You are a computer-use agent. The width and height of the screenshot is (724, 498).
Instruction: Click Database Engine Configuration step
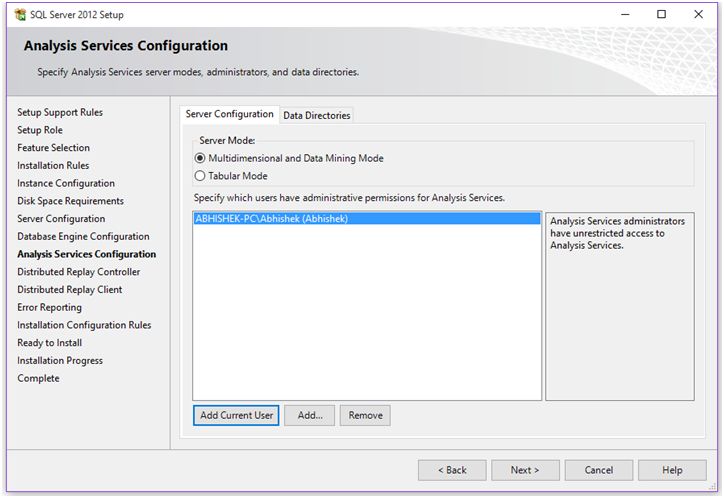click(83, 236)
